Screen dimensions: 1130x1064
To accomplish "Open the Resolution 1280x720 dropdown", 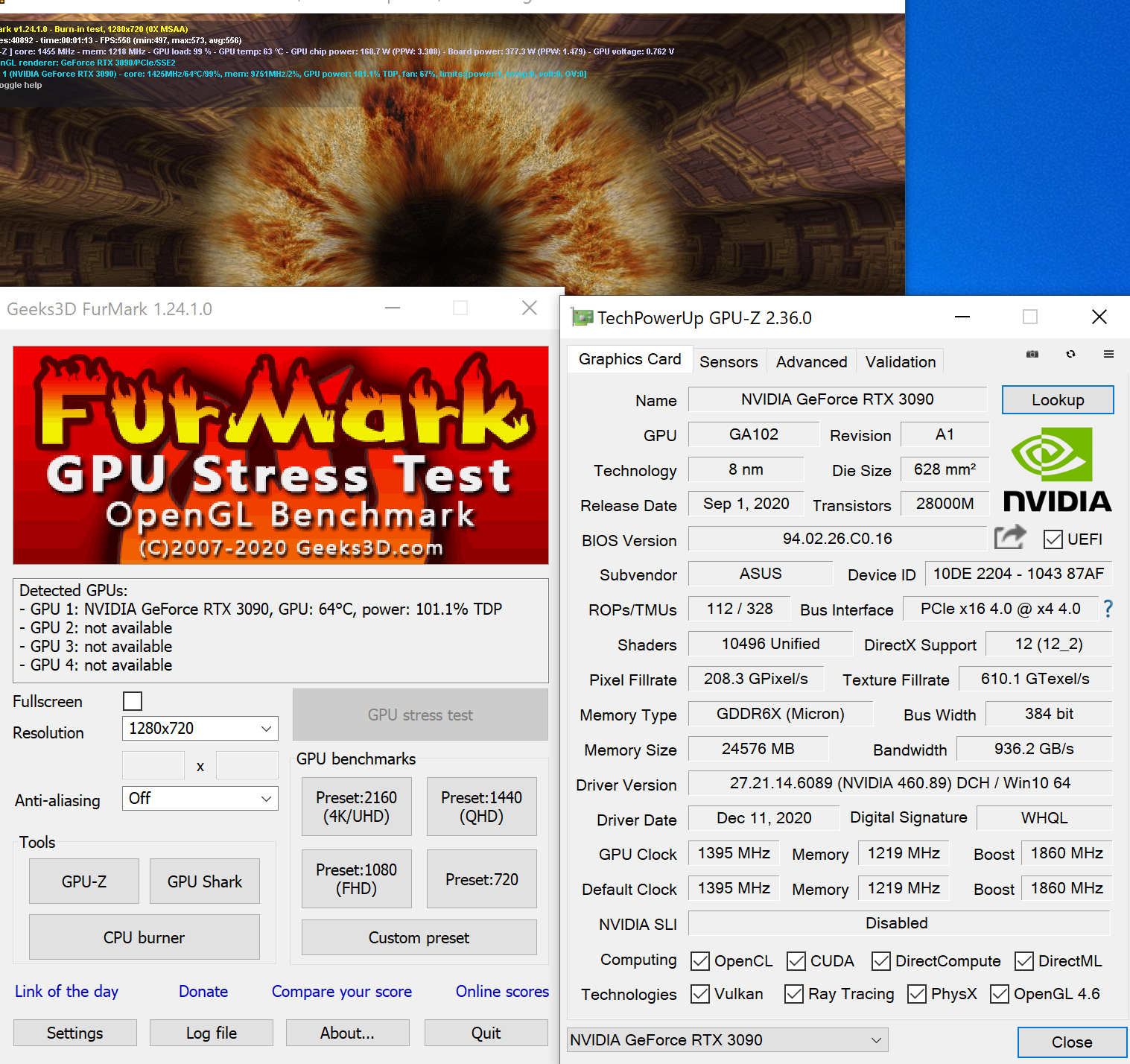I will (200, 728).
